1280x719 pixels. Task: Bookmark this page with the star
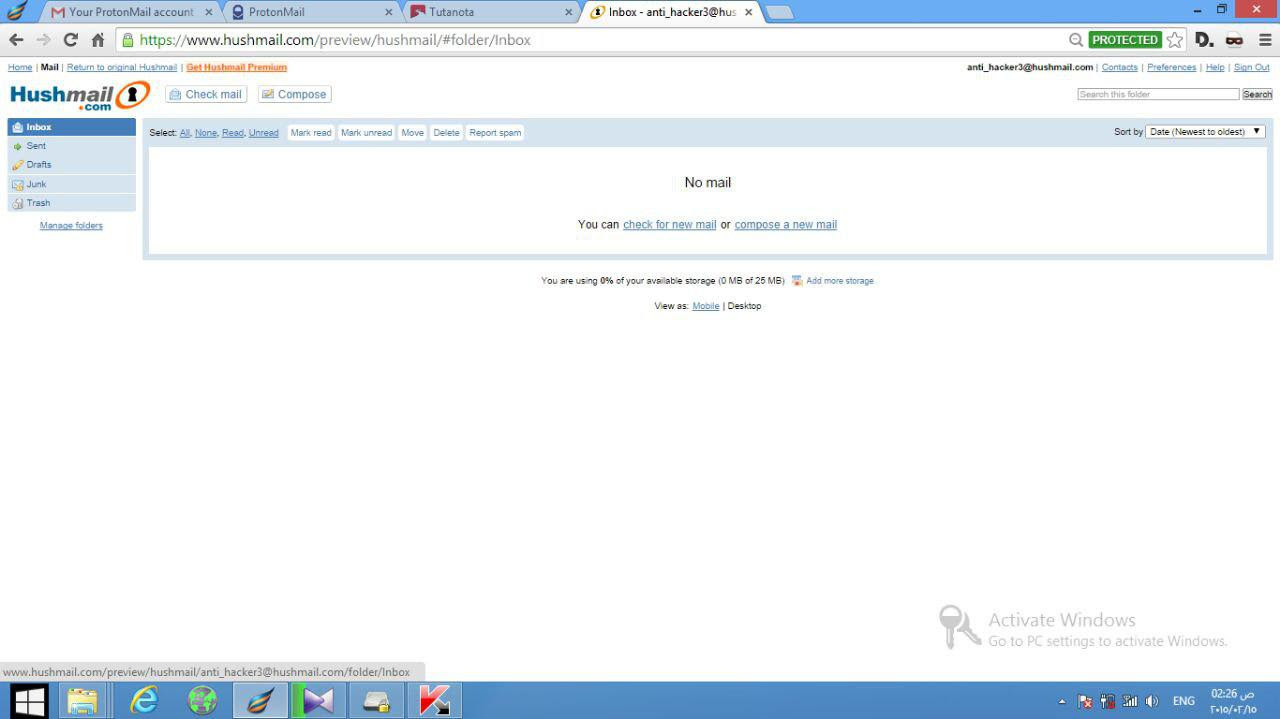[1175, 40]
